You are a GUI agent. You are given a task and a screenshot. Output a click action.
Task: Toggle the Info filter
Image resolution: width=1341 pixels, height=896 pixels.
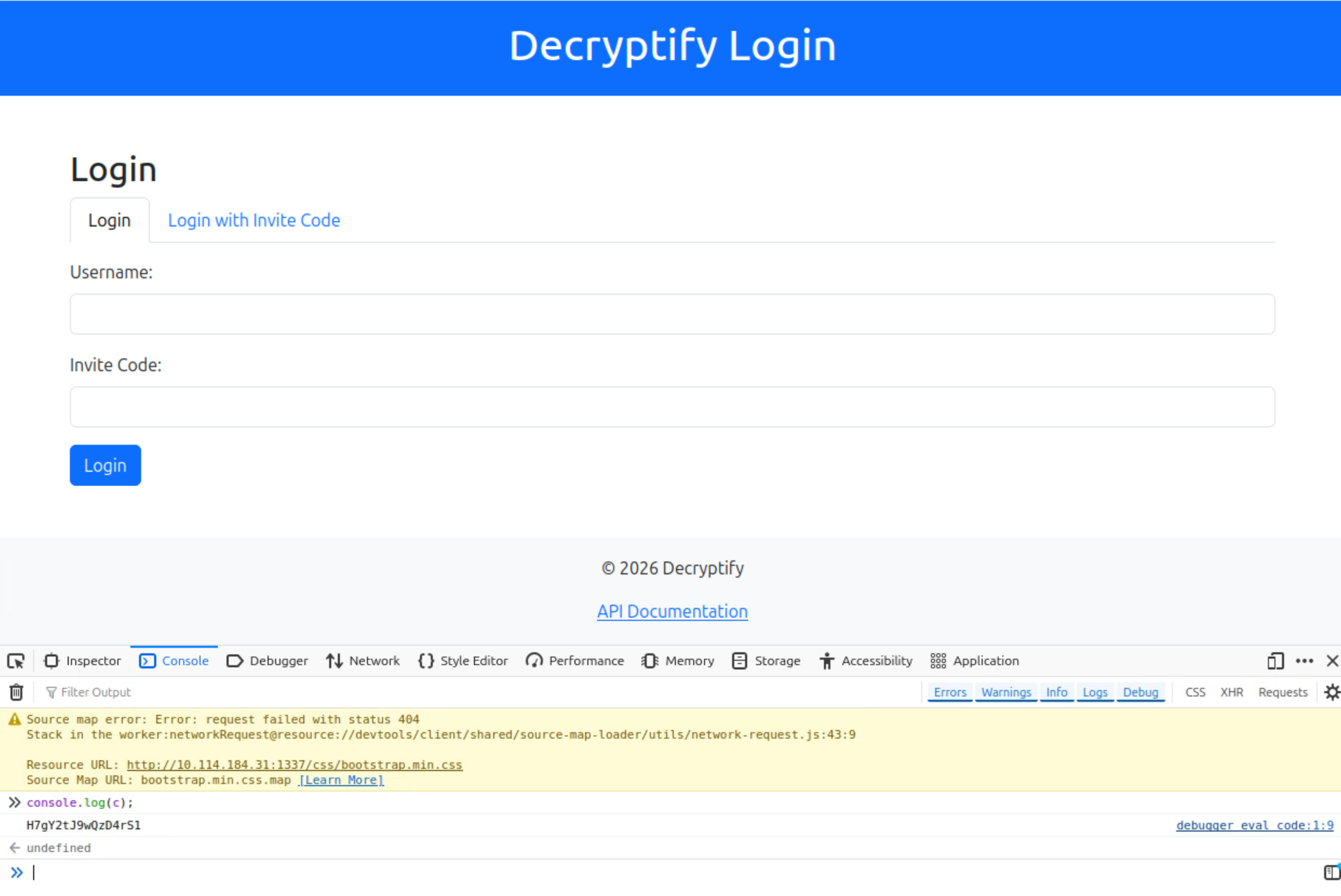click(x=1057, y=693)
